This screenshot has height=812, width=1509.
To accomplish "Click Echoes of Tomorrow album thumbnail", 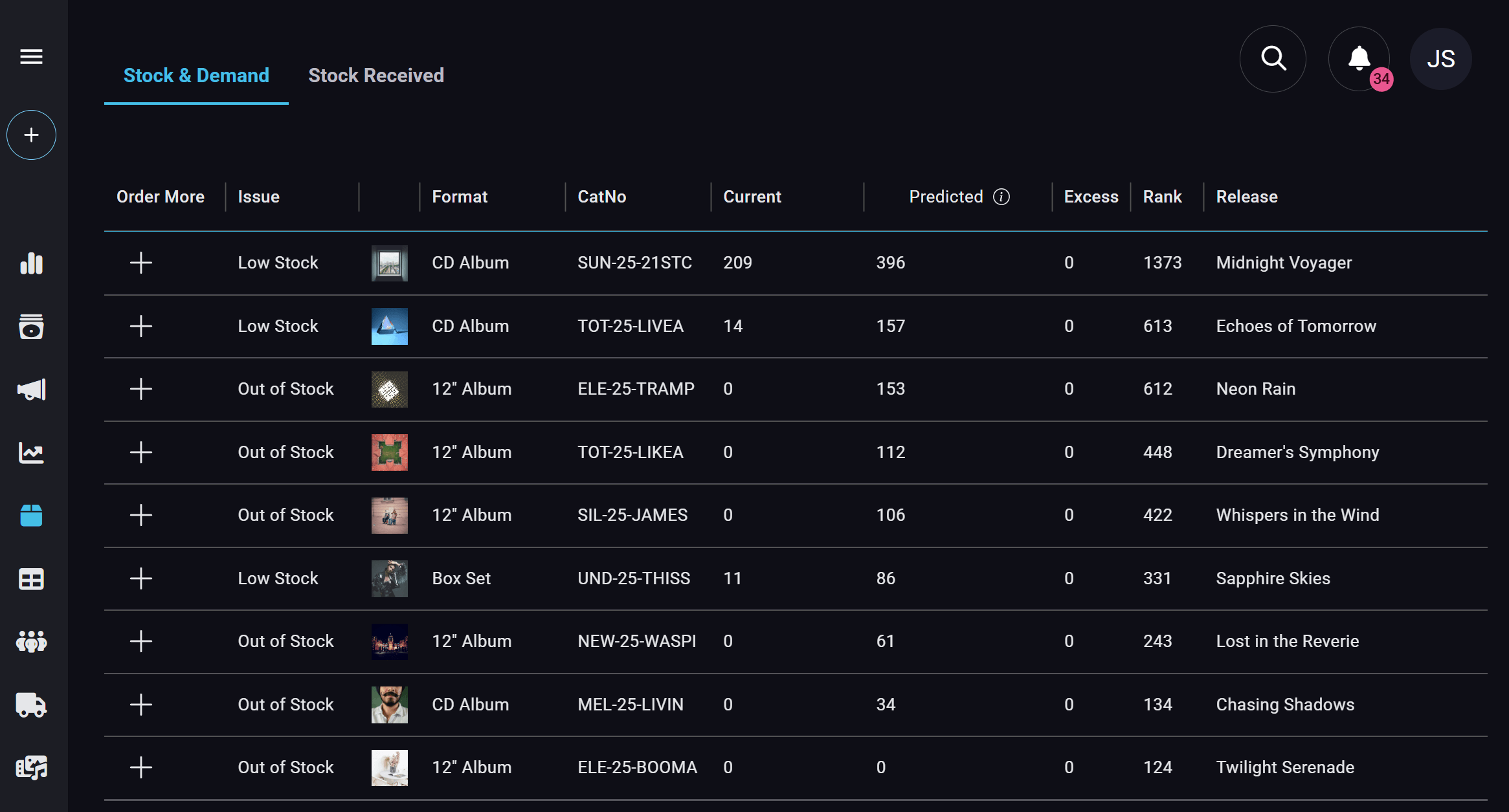I will [x=390, y=326].
